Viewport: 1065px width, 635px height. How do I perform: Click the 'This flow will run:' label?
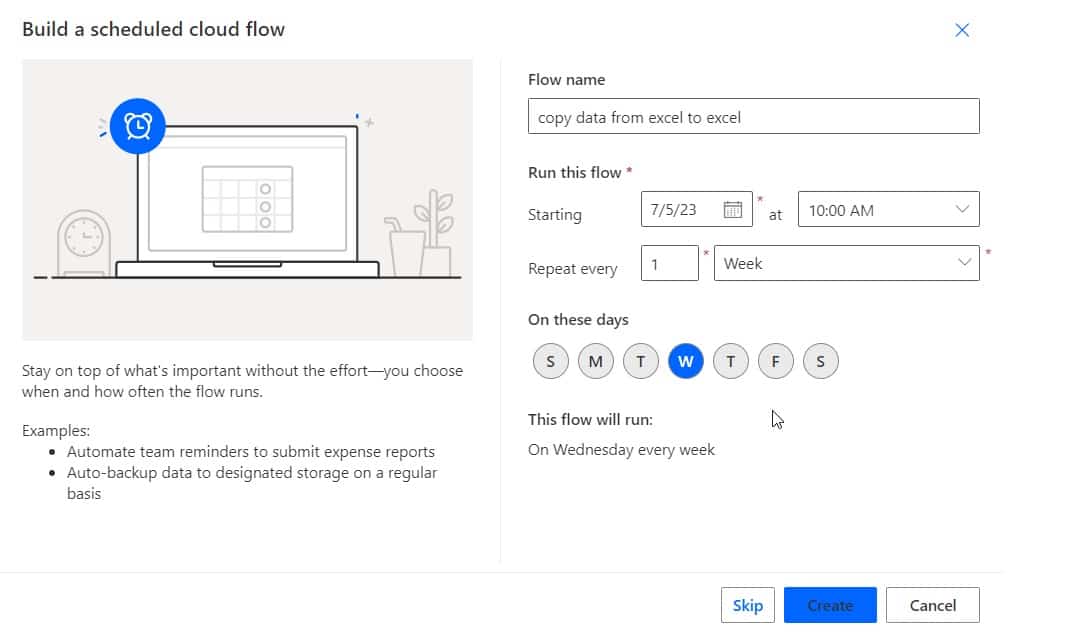(x=590, y=420)
